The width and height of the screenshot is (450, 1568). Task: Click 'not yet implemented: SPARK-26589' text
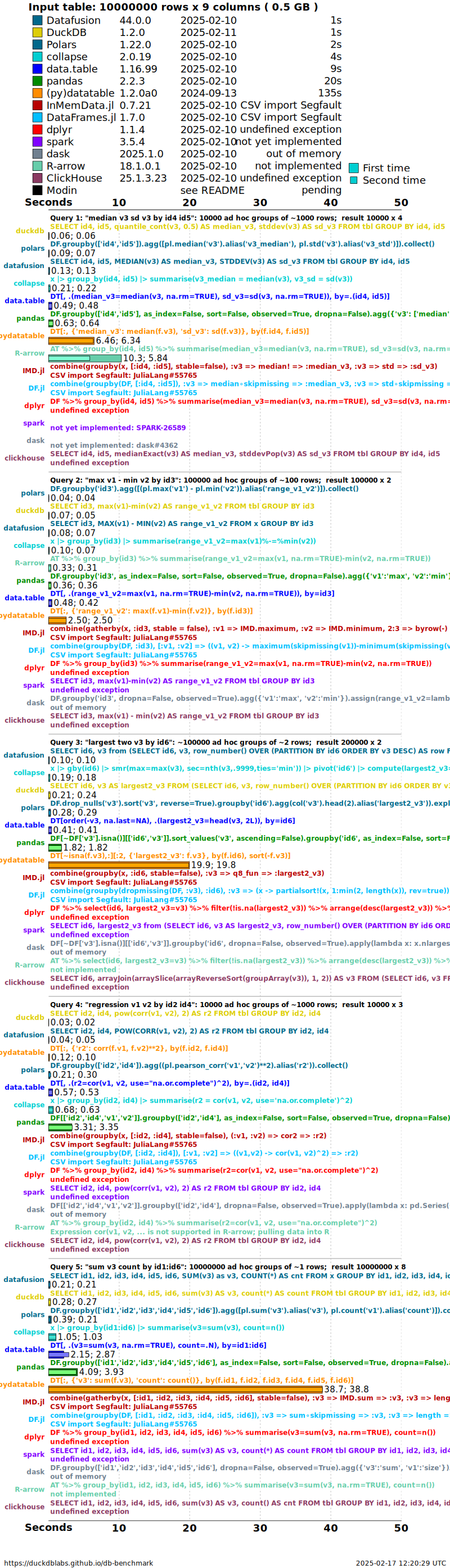(118, 428)
